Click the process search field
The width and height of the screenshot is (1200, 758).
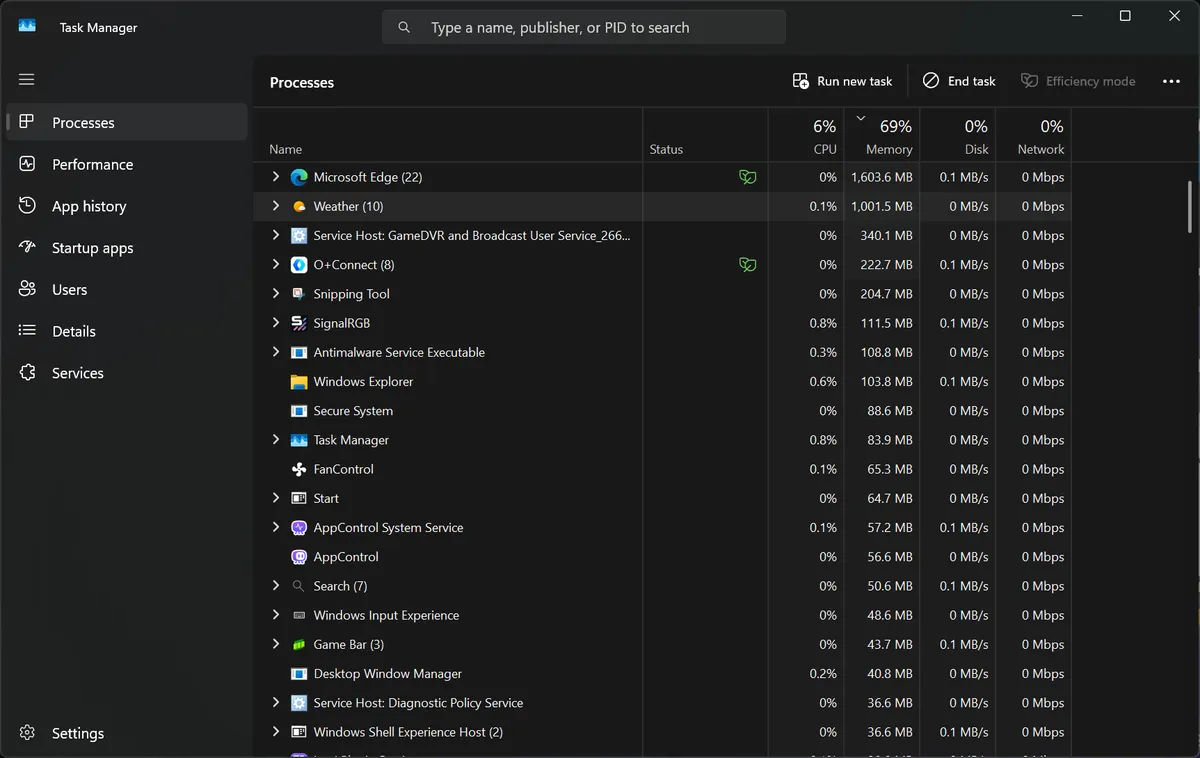(x=584, y=27)
